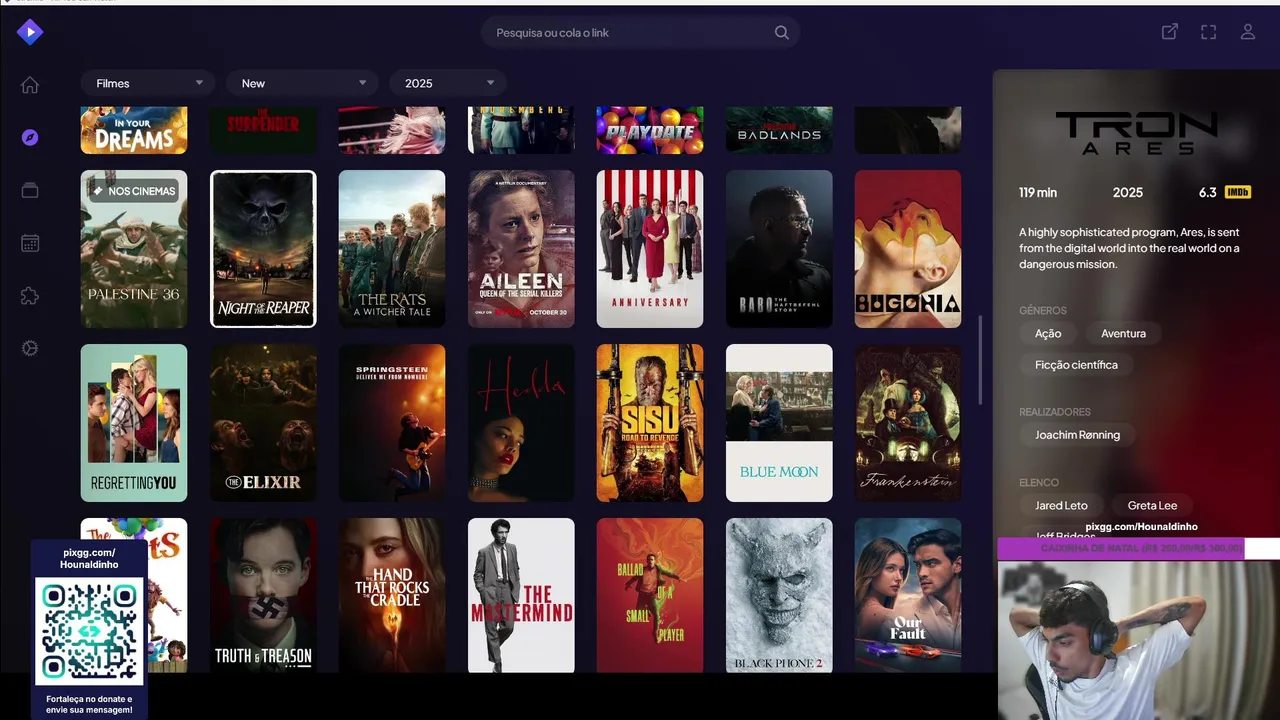Open the Filmes type dropdown

point(149,83)
